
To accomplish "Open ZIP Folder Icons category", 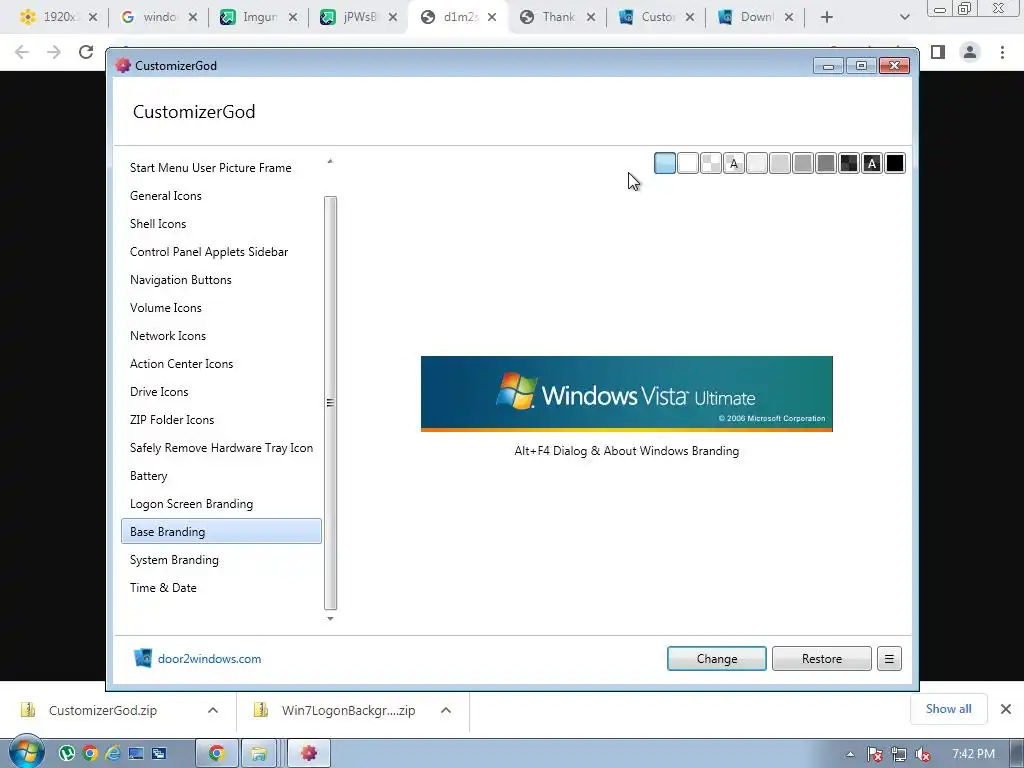I will click(221, 421).
